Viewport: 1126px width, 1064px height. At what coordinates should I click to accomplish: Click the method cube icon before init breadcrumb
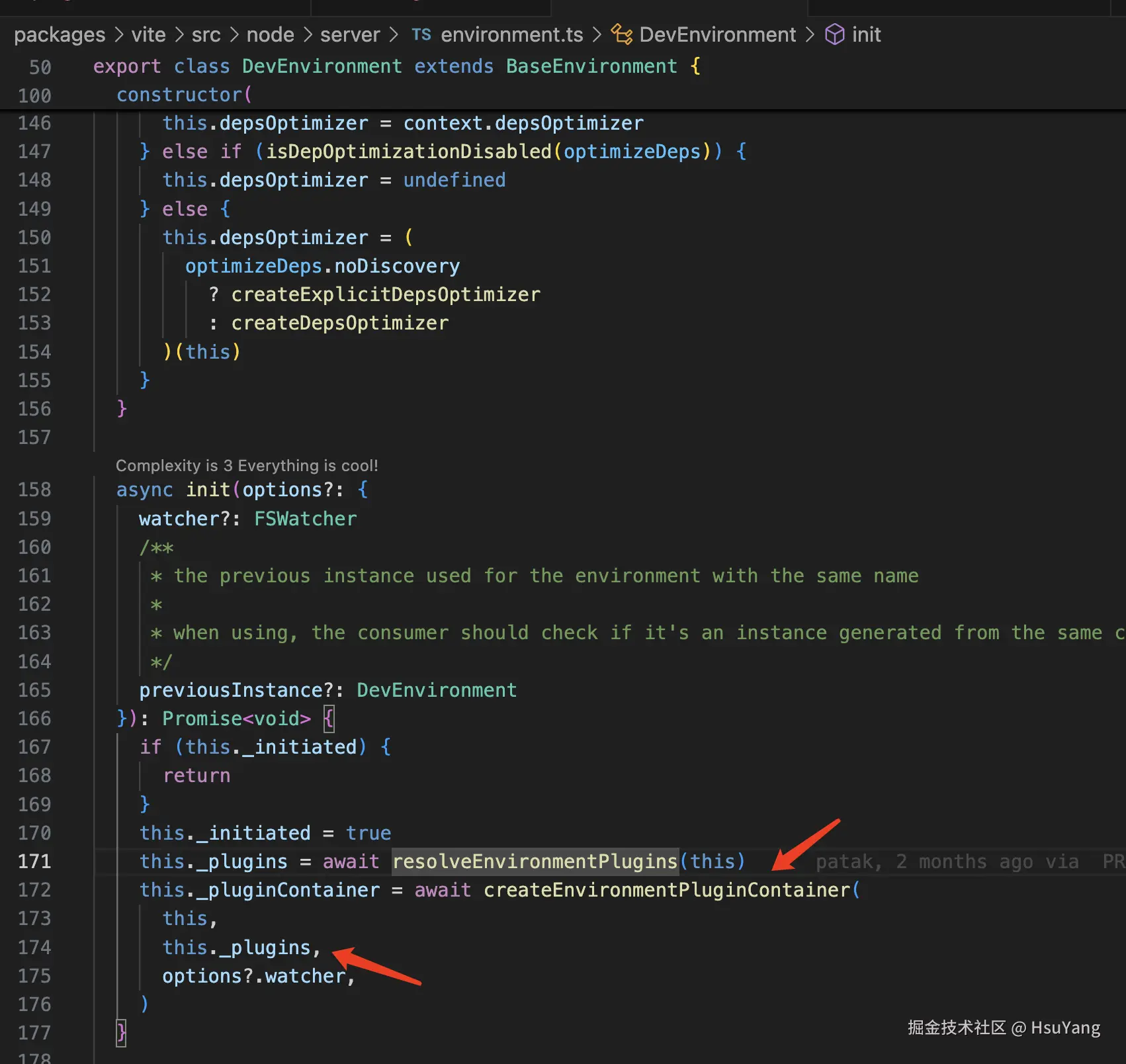[834, 34]
